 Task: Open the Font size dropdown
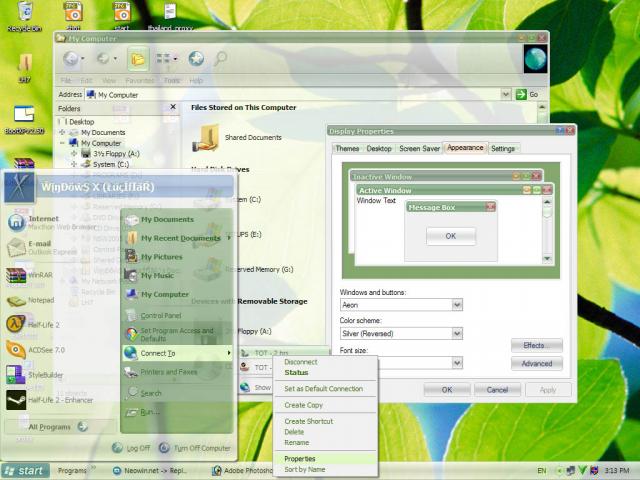coord(457,362)
